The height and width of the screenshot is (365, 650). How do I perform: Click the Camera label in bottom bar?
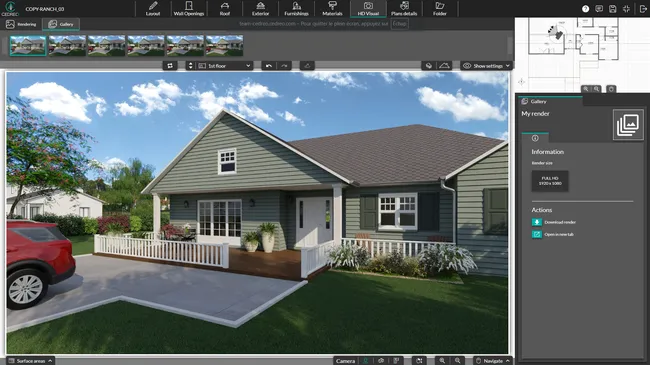(x=345, y=361)
